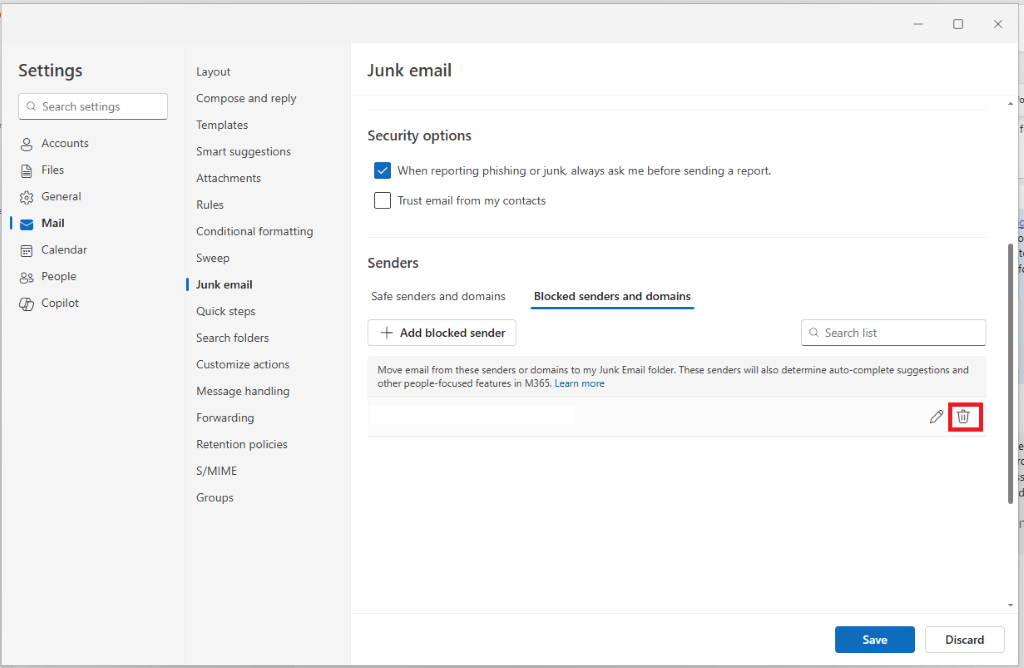Open Smart suggestions settings
This screenshot has height=668, width=1024.
244,151
